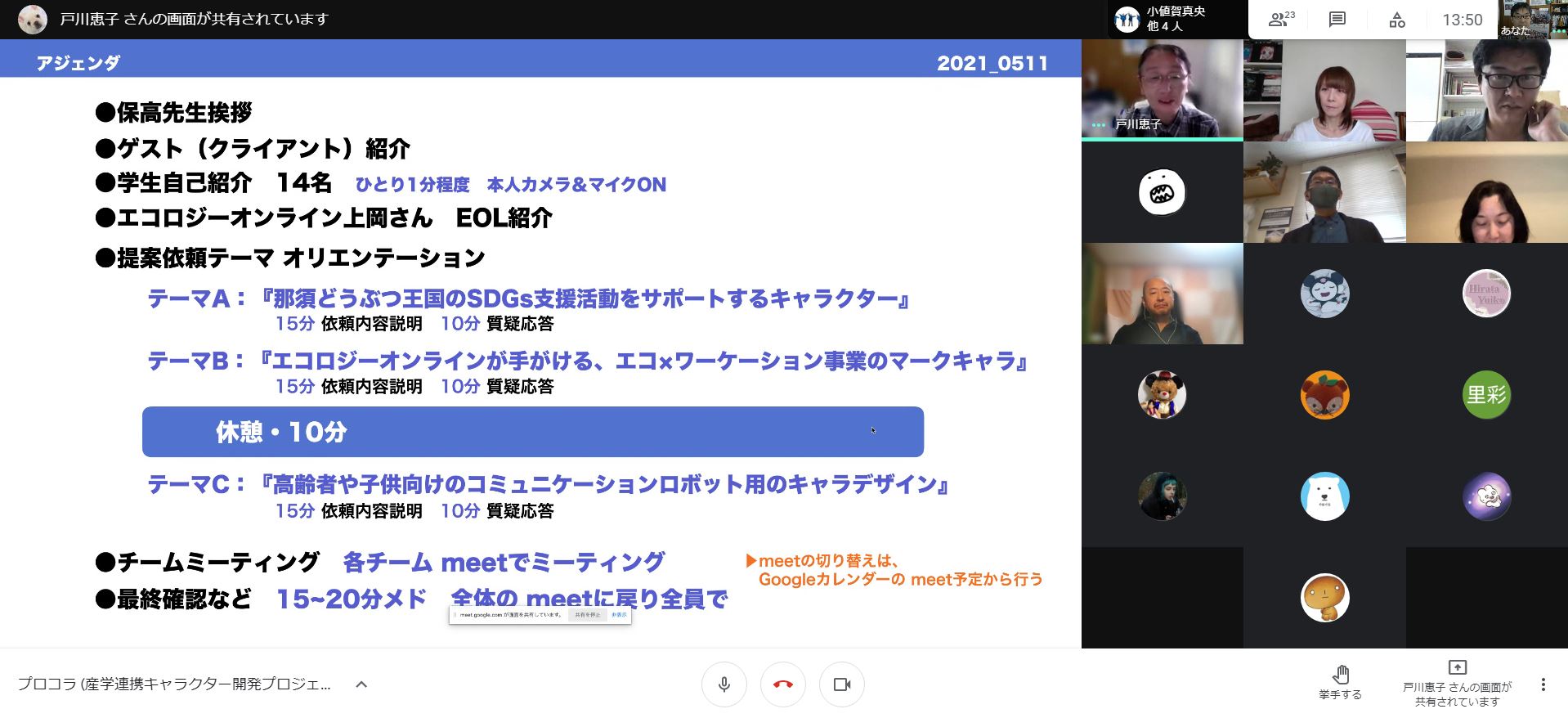
Task: Turn off the camera
Action: [x=842, y=684]
